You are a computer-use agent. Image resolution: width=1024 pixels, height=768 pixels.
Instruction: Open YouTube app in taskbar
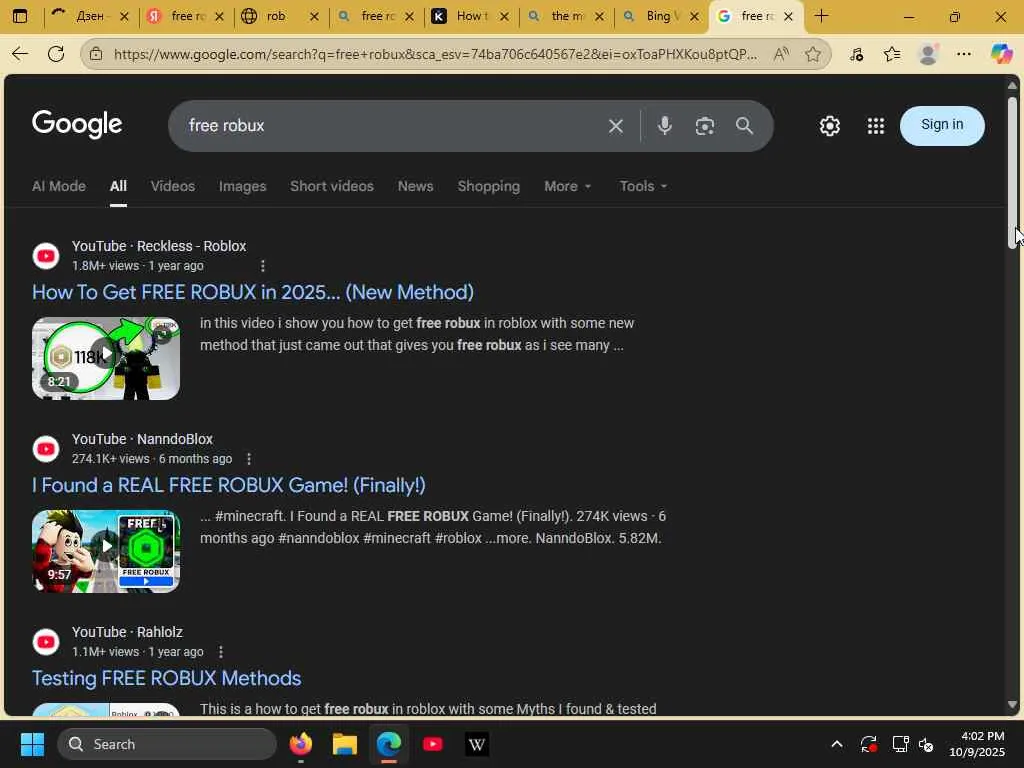433,744
